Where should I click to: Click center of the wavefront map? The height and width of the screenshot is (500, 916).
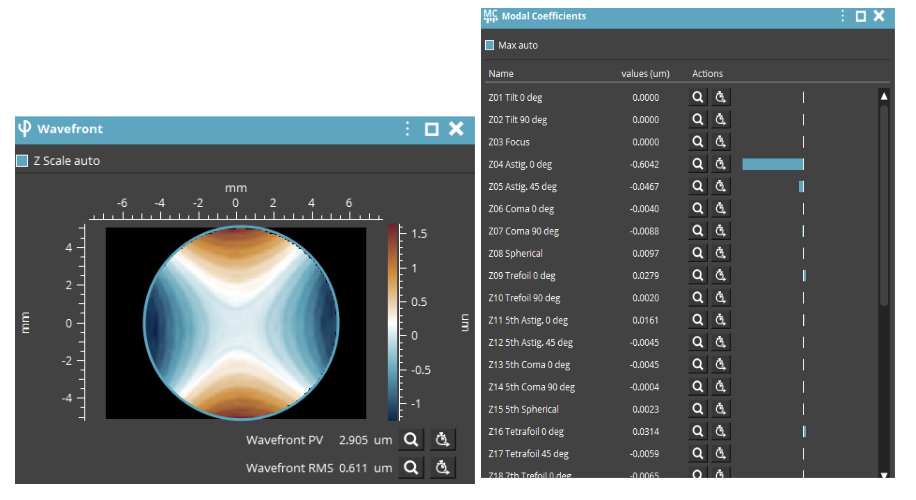point(236,323)
